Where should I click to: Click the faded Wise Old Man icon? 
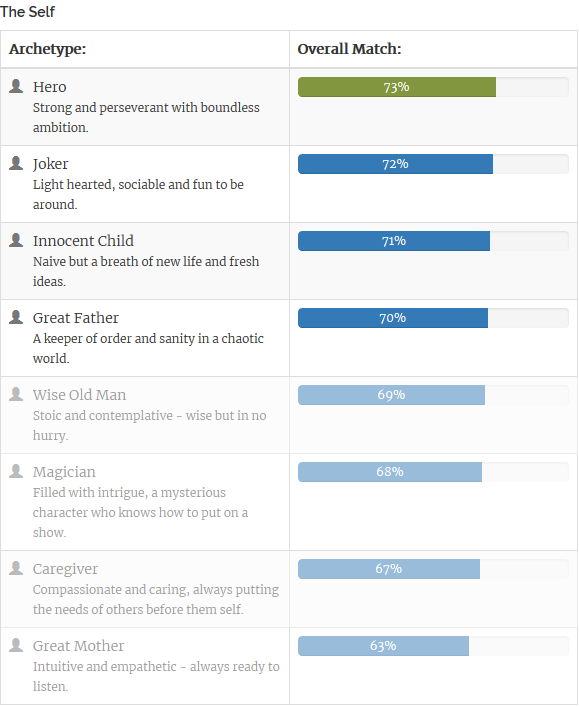coord(16,394)
